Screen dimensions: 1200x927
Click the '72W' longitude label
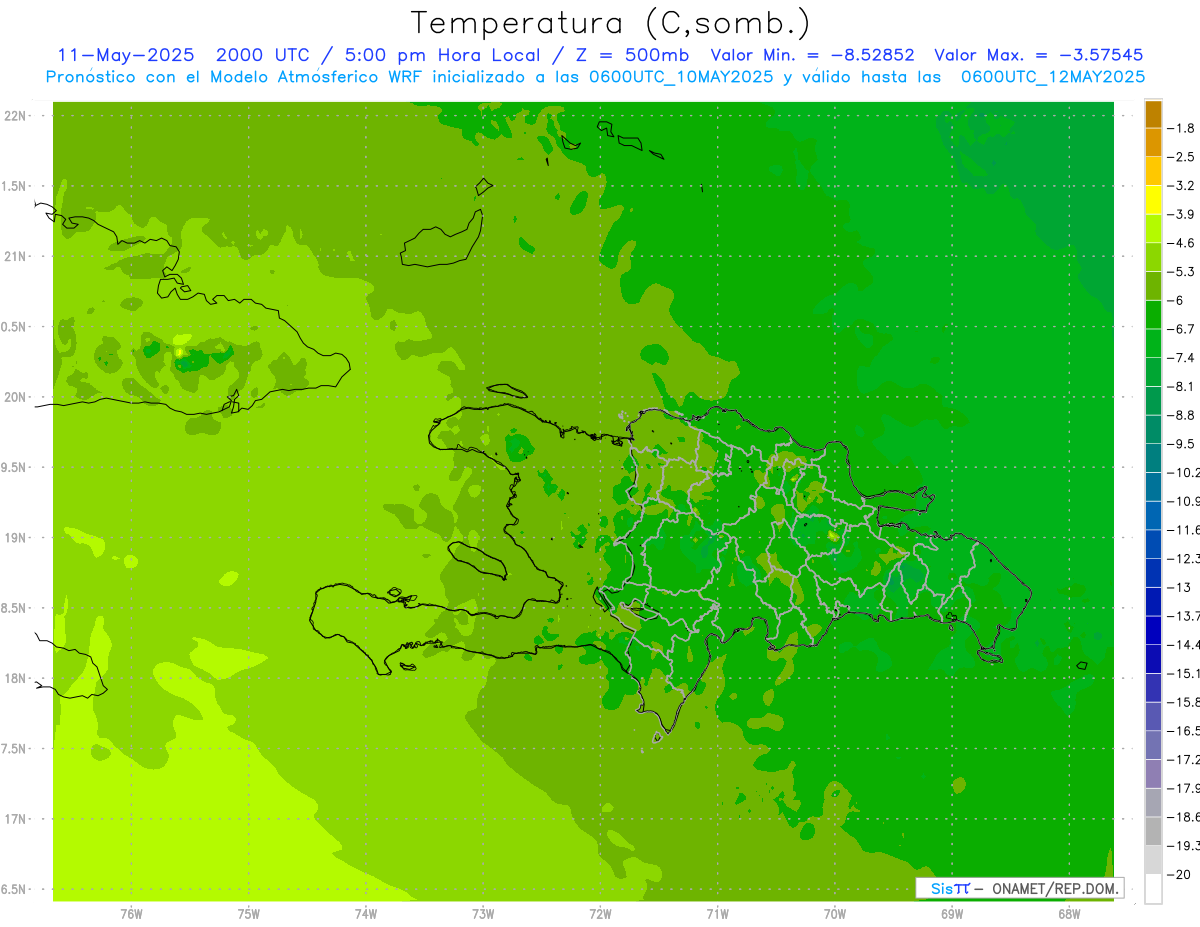pyautogui.click(x=600, y=914)
